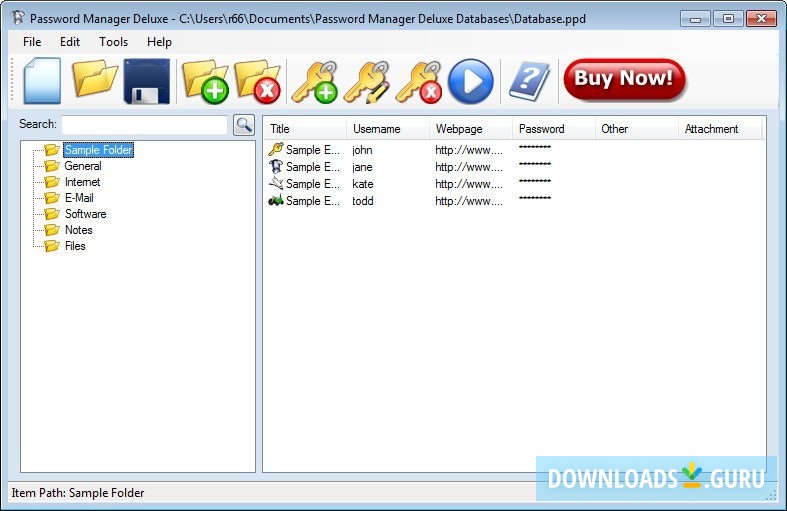Select the E-Mail folder
Screen dimensions: 787x511
coord(79,198)
